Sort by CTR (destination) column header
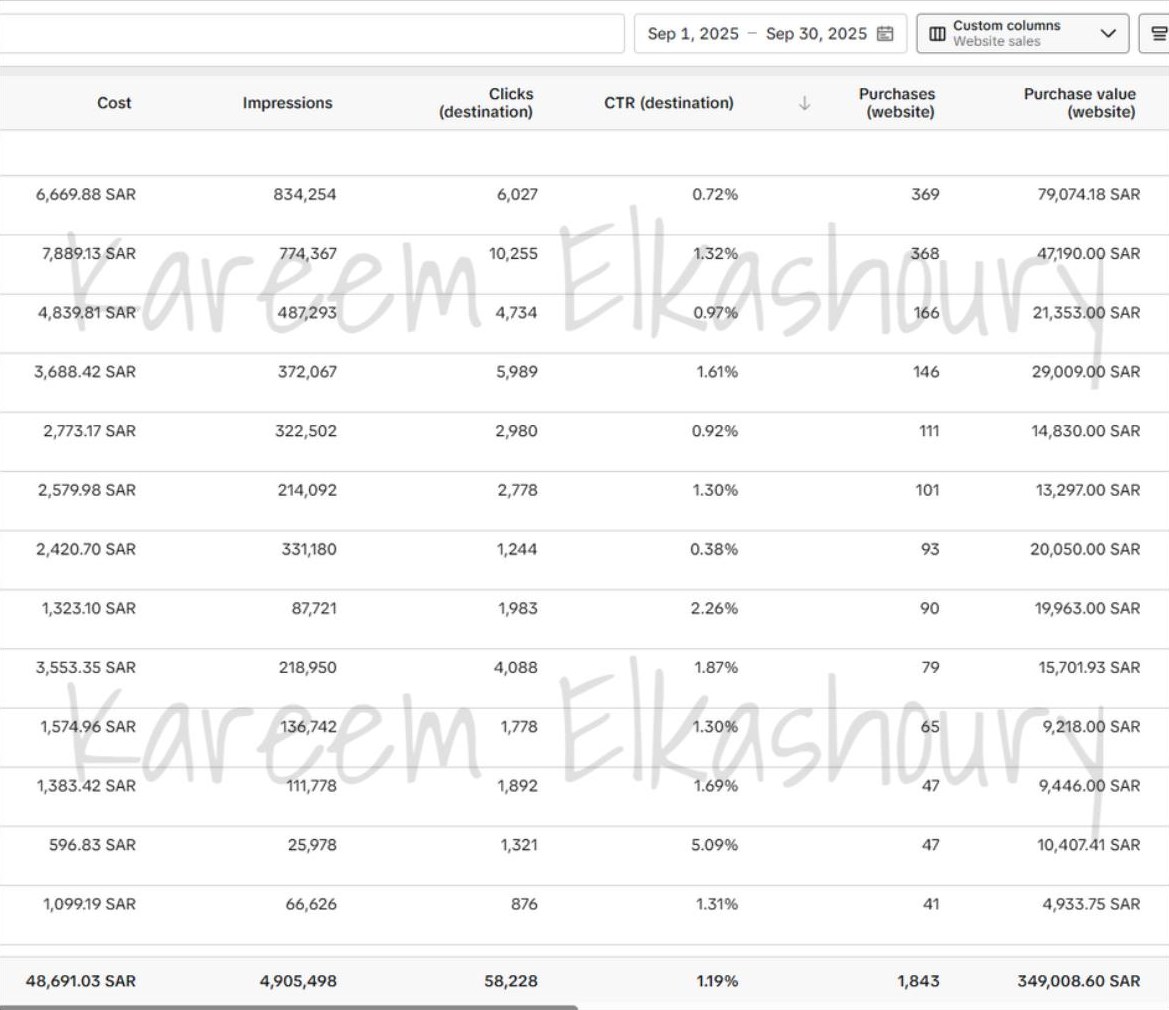 point(669,103)
